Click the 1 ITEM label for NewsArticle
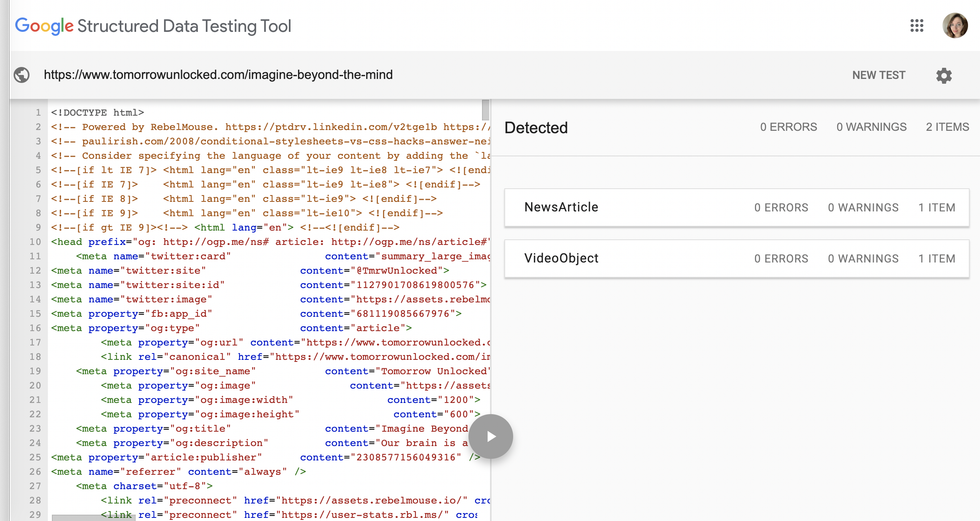Viewport: 980px width, 521px height. [936, 208]
